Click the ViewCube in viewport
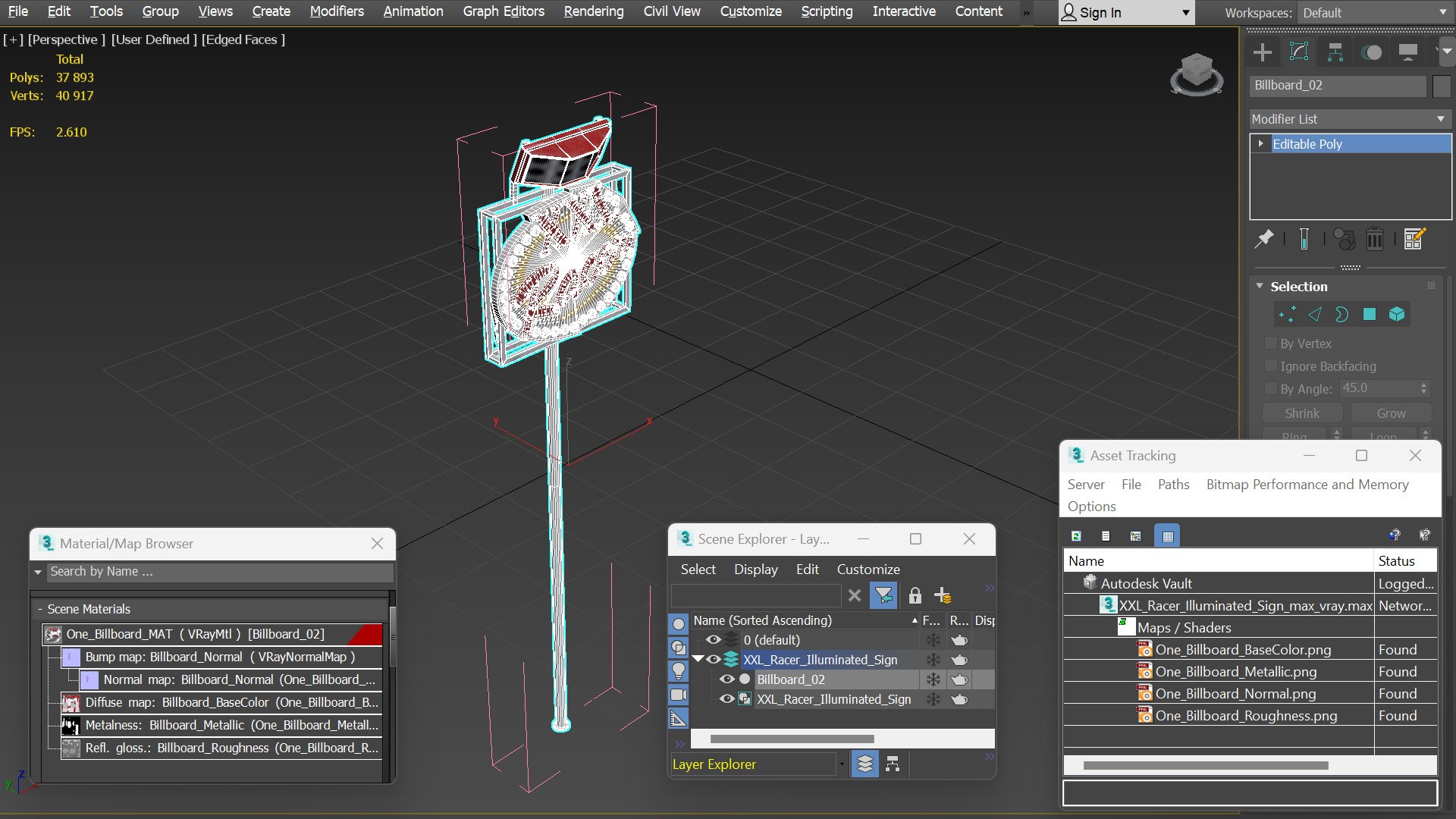Image resolution: width=1456 pixels, height=819 pixels. (x=1197, y=74)
